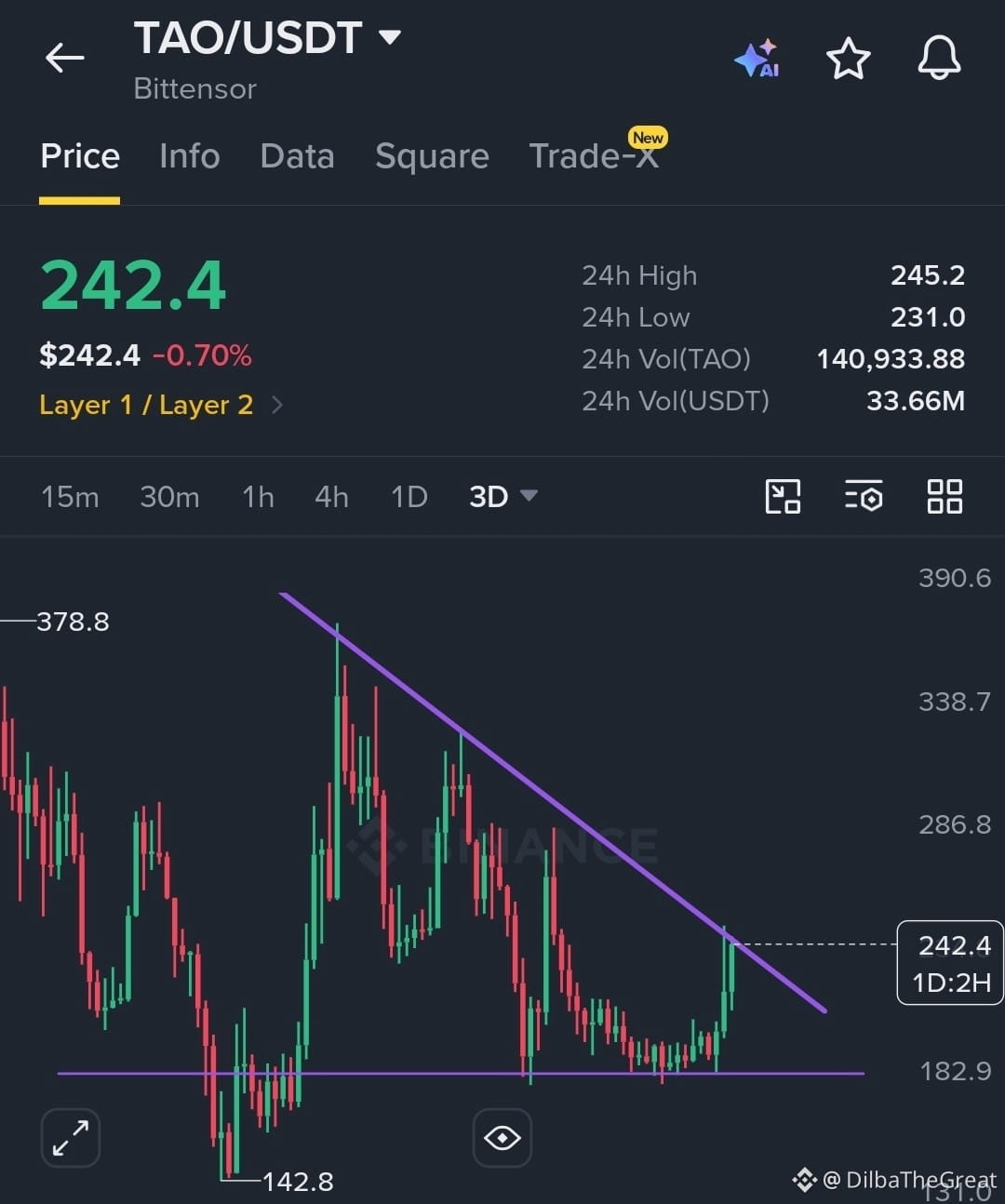Select the 15m chart interval
The width and height of the screenshot is (1005, 1204).
coord(70,497)
